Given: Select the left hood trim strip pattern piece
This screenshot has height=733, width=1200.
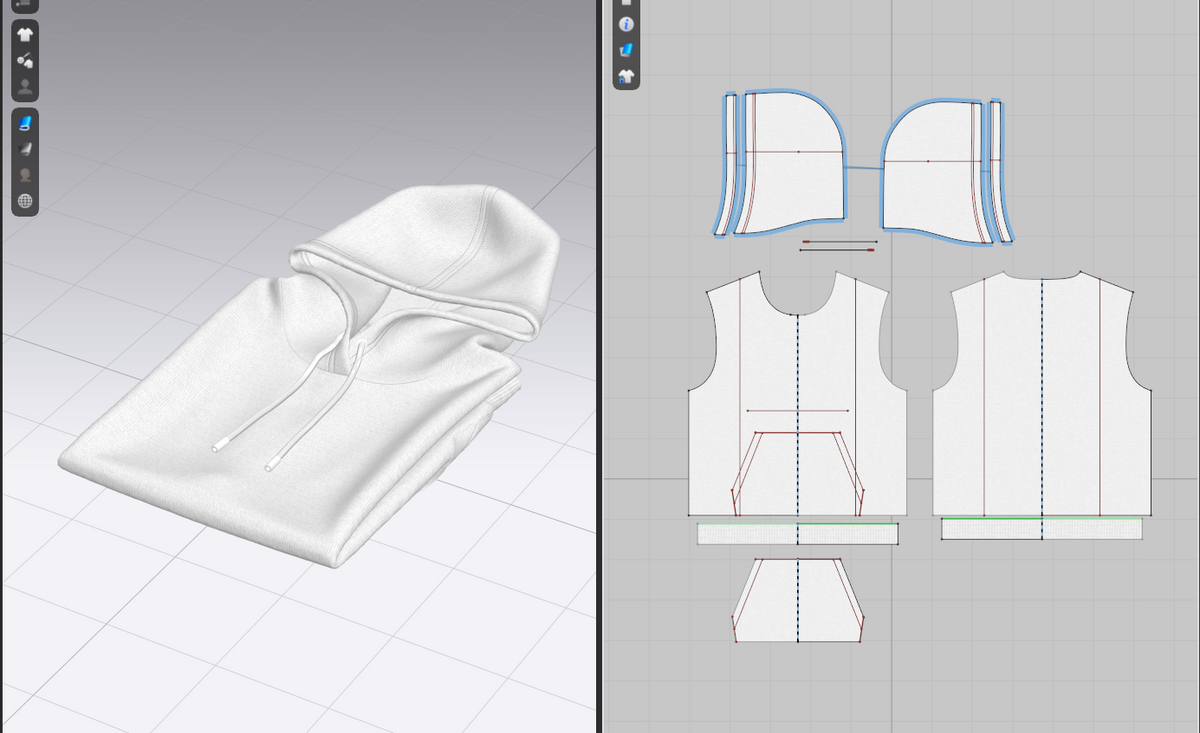Looking at the screenshot, I should 729,165.
